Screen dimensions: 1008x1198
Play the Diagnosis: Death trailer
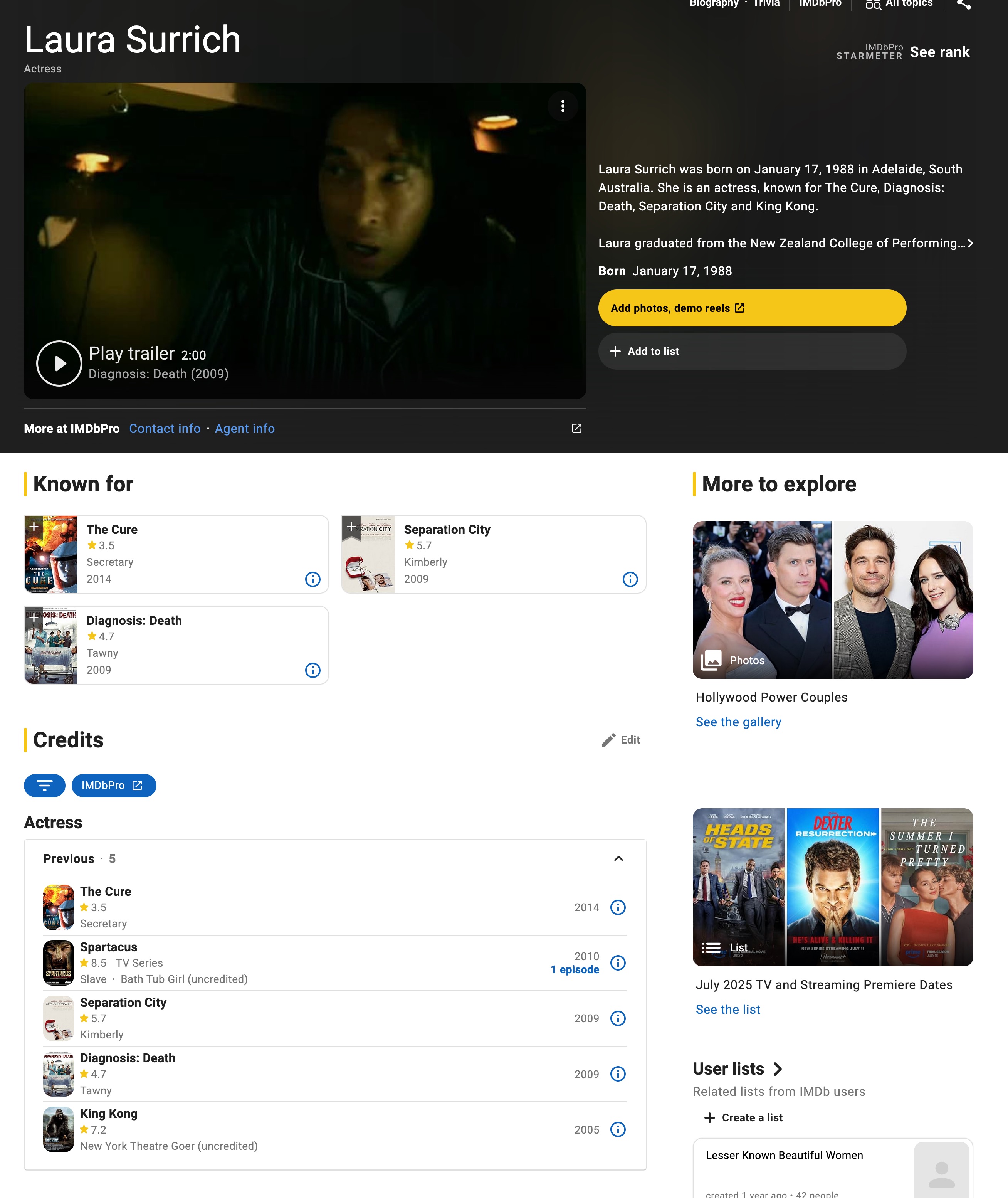[x=59, y=363]
